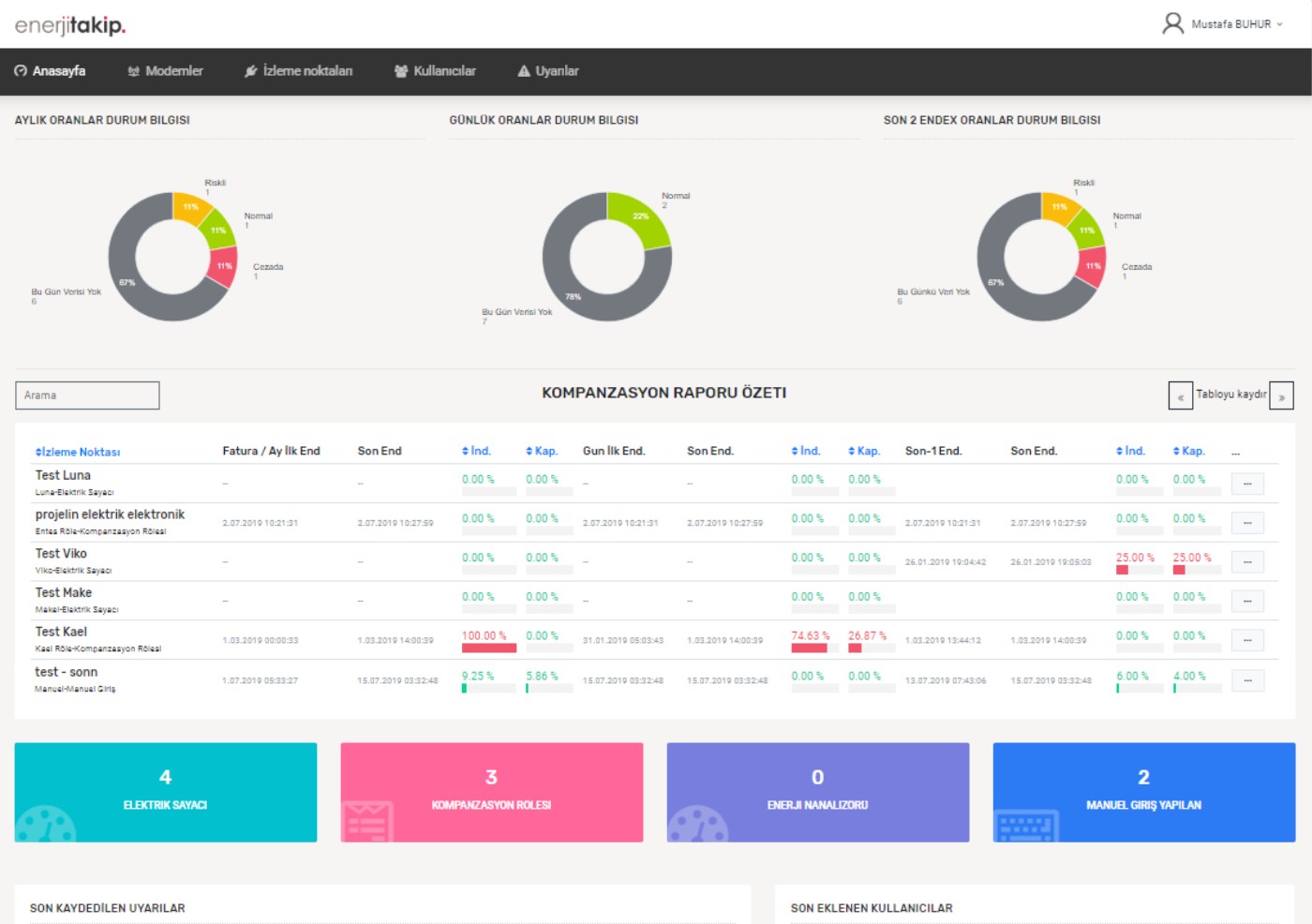Select the Test Luna monitoring point
1312x924 pixels.
point(63,475)
